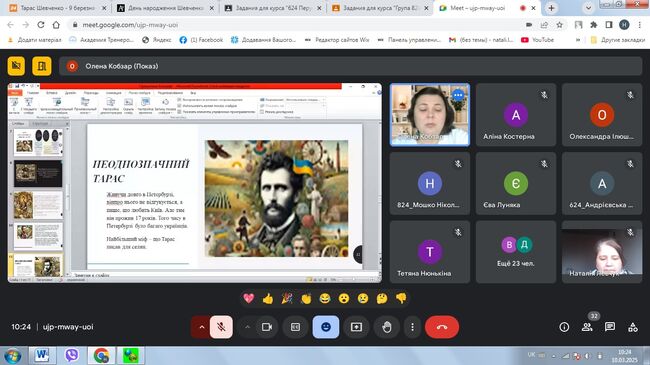Open the Другие закладки folder
Viewport: 650px width, 365px height.
pyautogui.click(x=618, y=40)
